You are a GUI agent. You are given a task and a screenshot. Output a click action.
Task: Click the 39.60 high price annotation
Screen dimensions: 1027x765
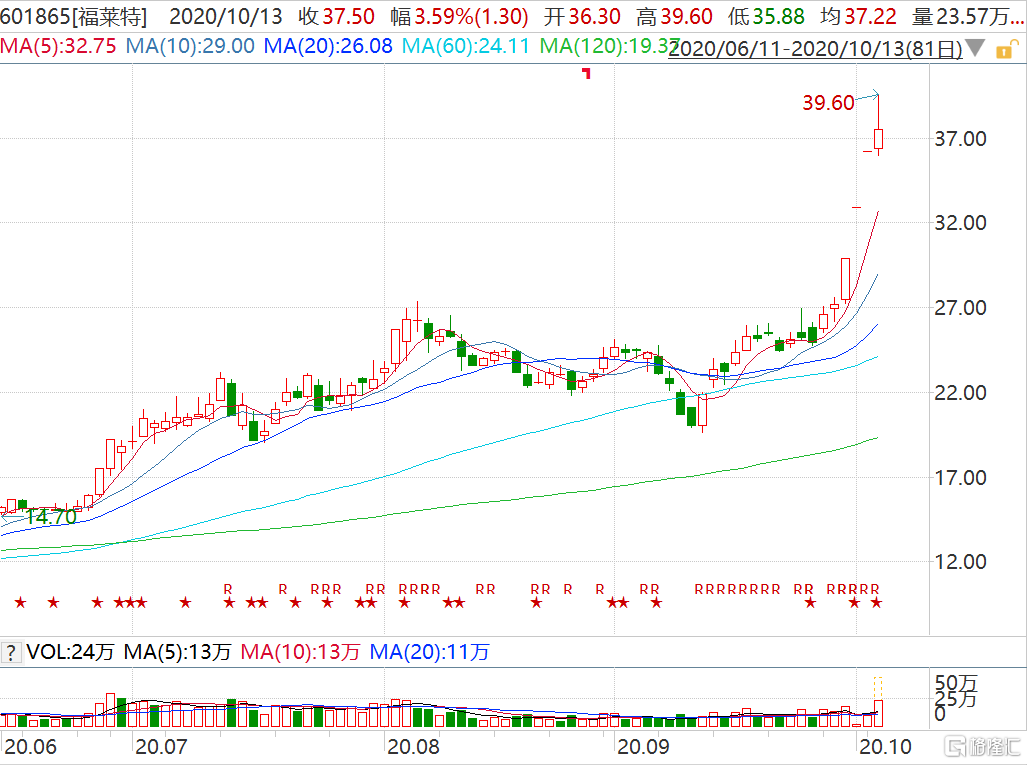829,103
